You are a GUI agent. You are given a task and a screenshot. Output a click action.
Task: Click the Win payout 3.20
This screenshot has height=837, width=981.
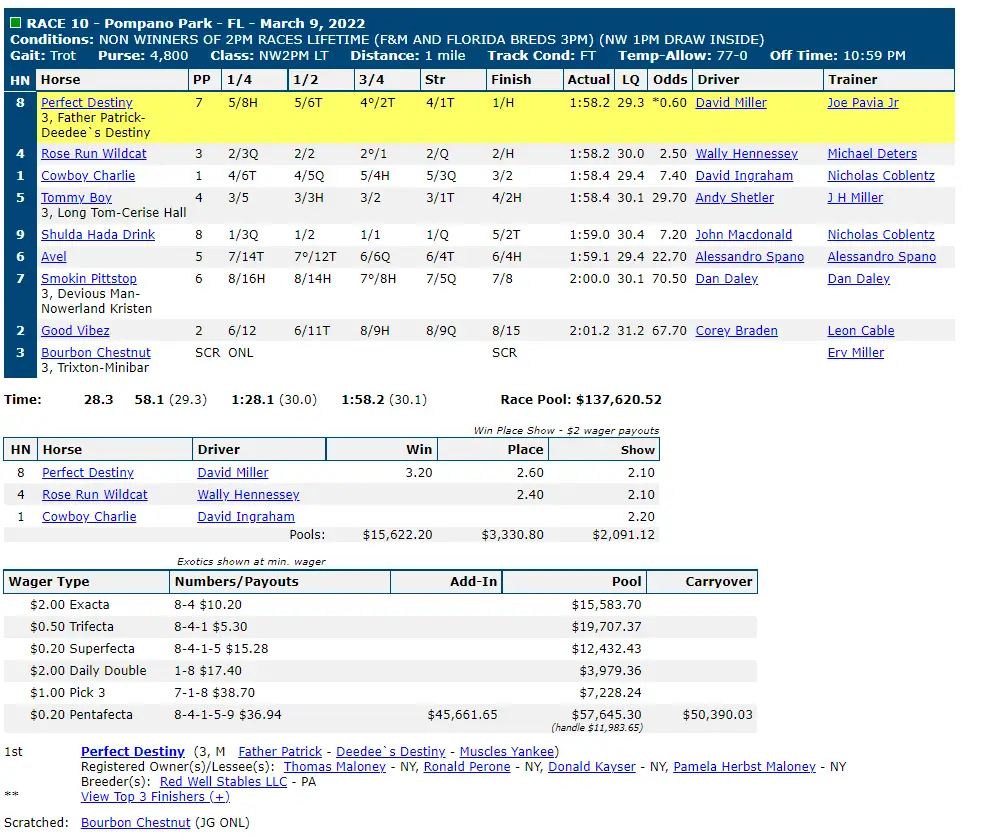419,473
